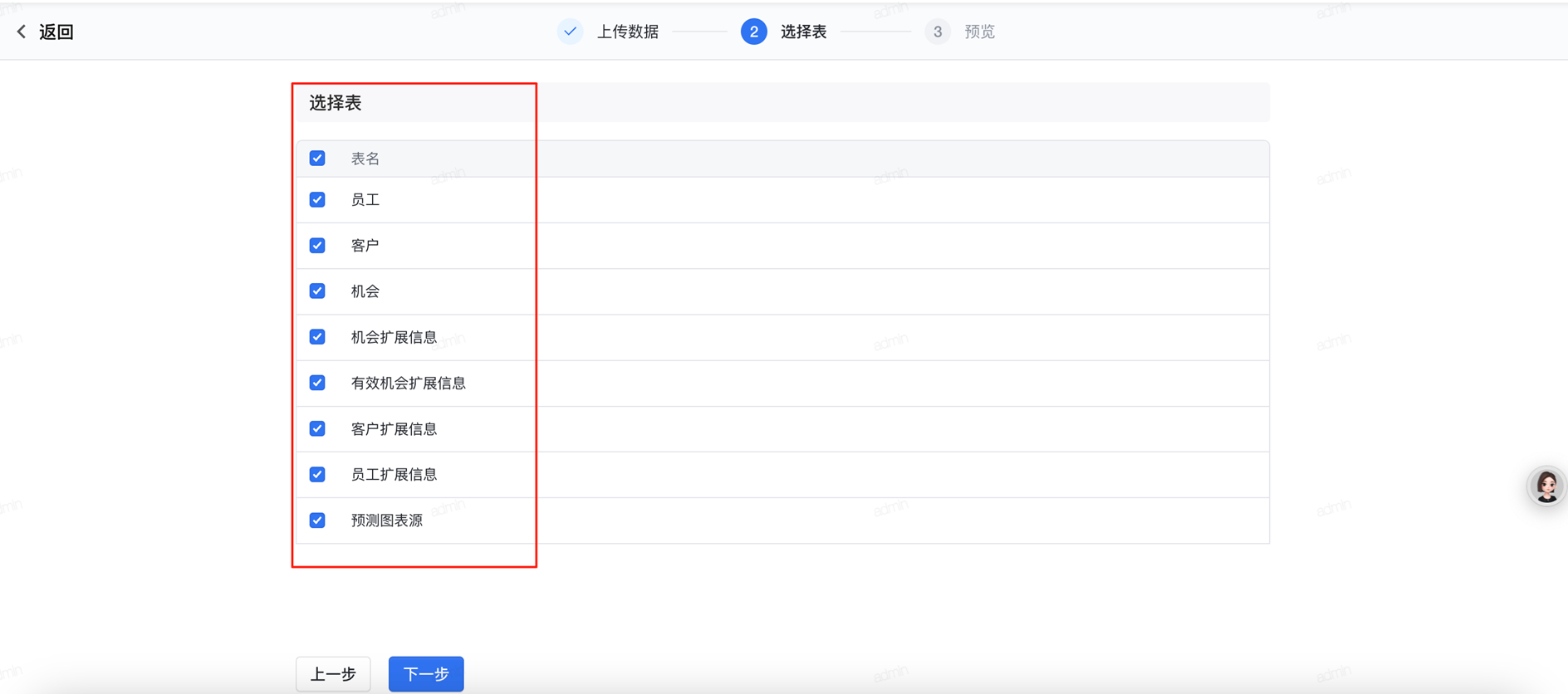Screen dimensions: 1568x694
Task: Click the 有效机会扩展信息 row name
Action: click(409, 383)
